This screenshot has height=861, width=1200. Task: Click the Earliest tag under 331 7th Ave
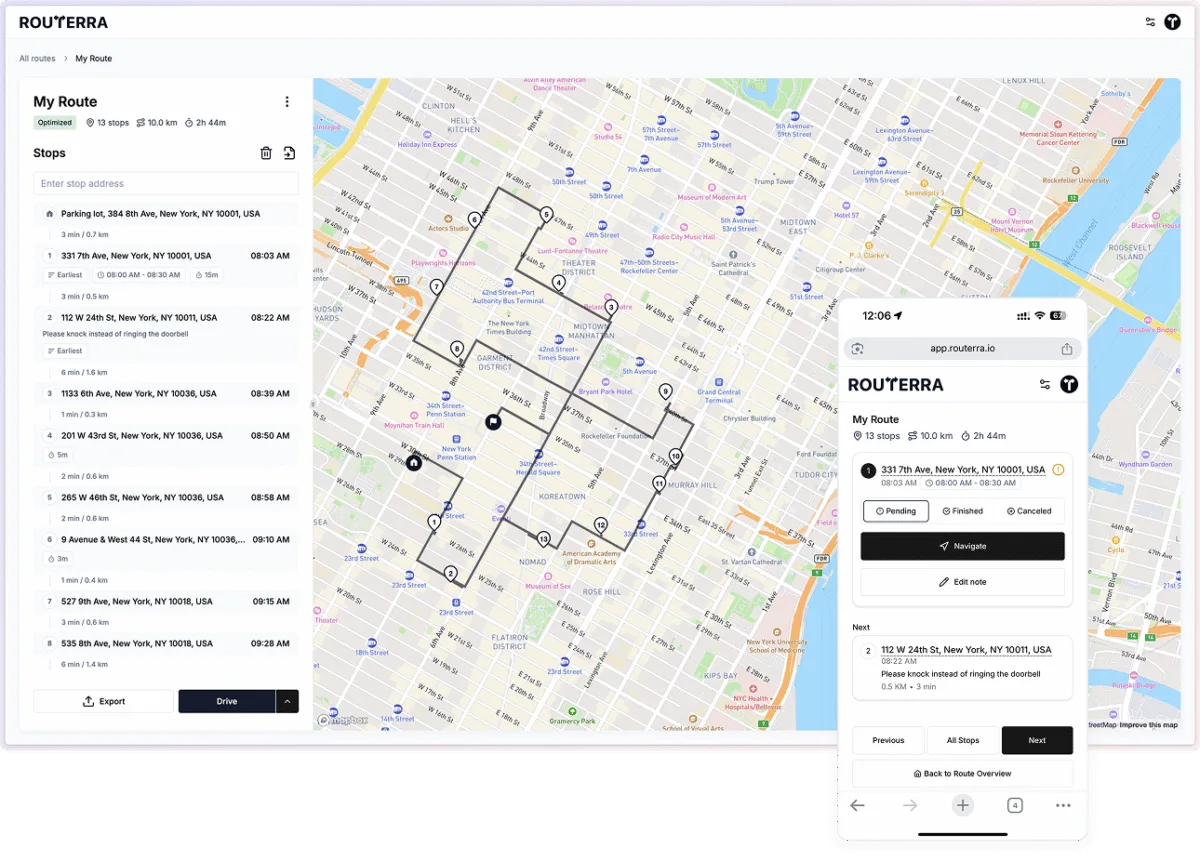tap(65, 275)
